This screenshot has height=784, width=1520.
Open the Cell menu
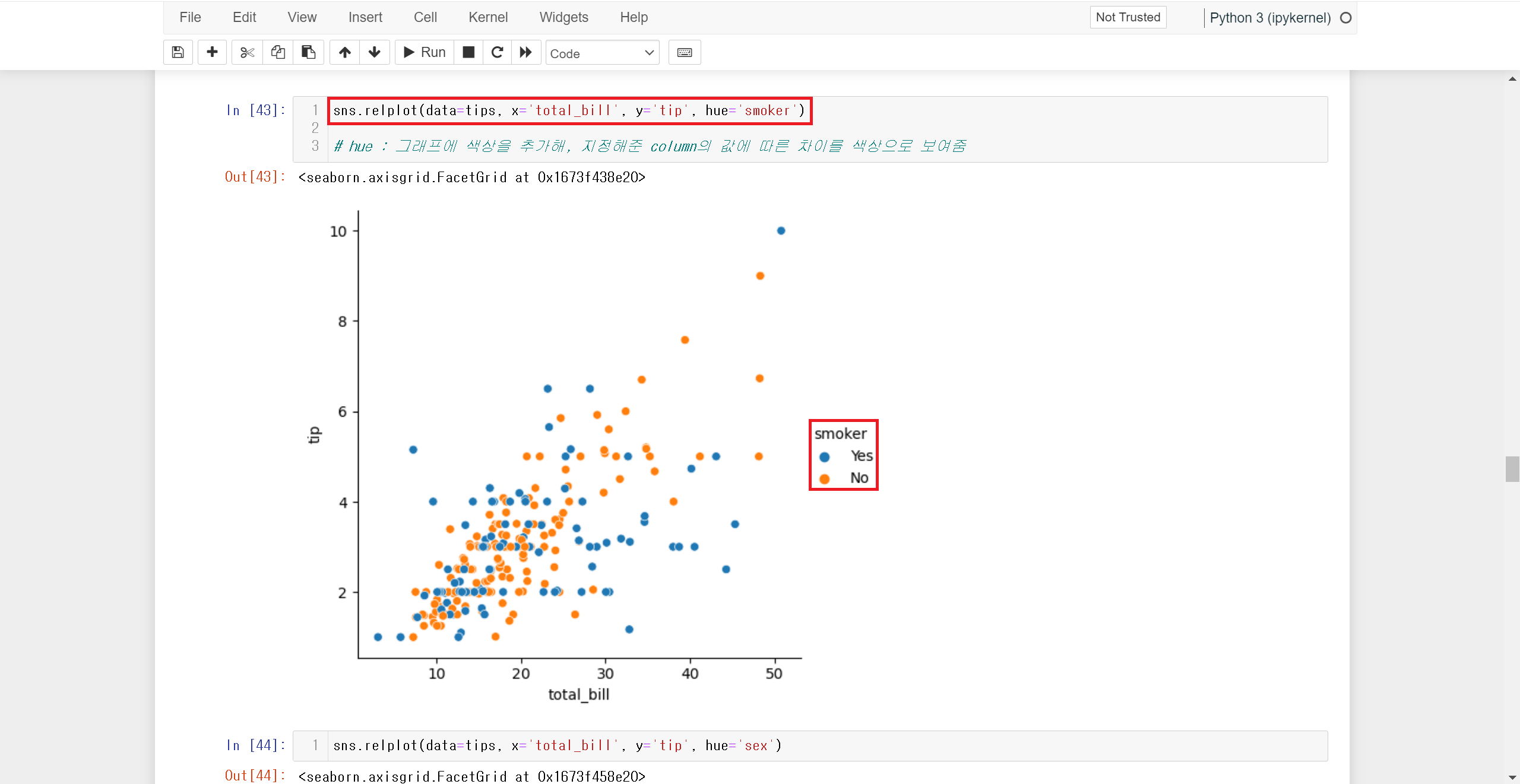tap(425, 17)
